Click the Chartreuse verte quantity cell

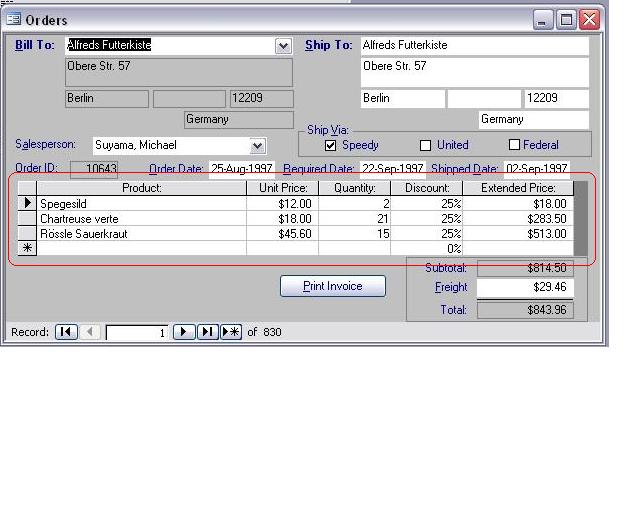354,218
